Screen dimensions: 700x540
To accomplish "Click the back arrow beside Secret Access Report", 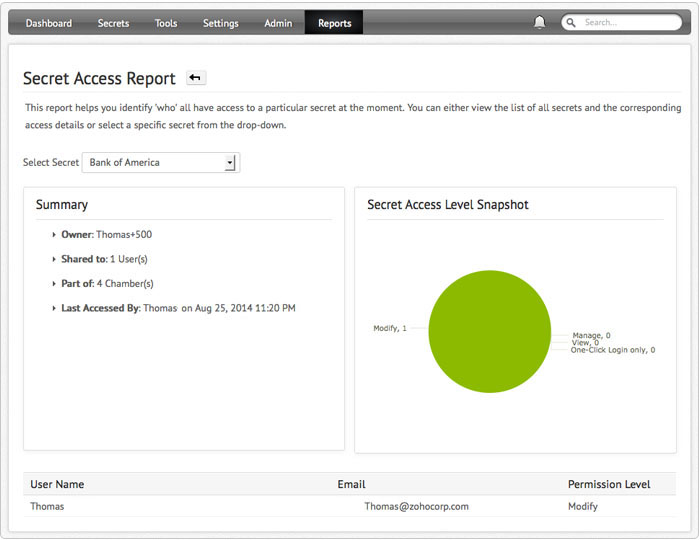I will pos(196,78).
